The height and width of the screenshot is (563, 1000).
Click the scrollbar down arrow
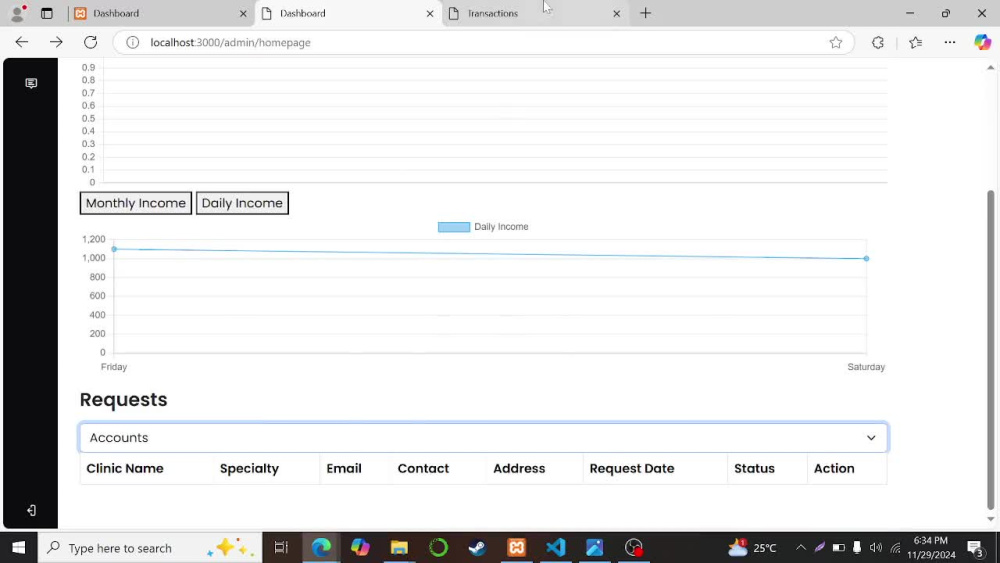(990, 519)
